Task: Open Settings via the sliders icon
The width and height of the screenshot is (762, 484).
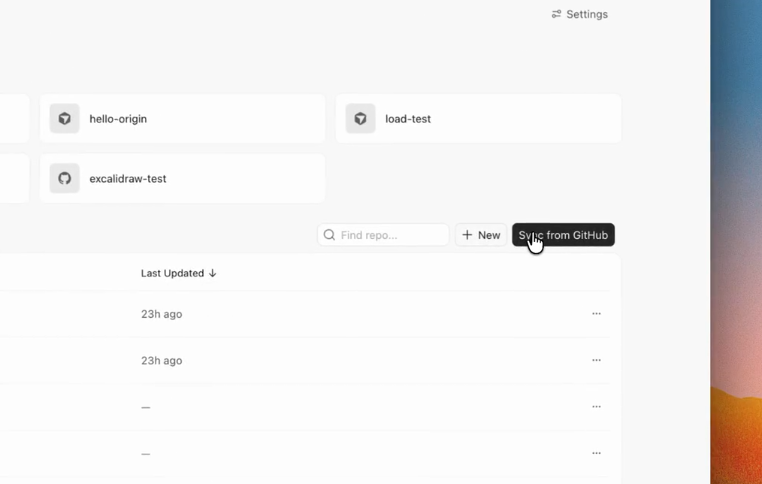Action: 556,14
